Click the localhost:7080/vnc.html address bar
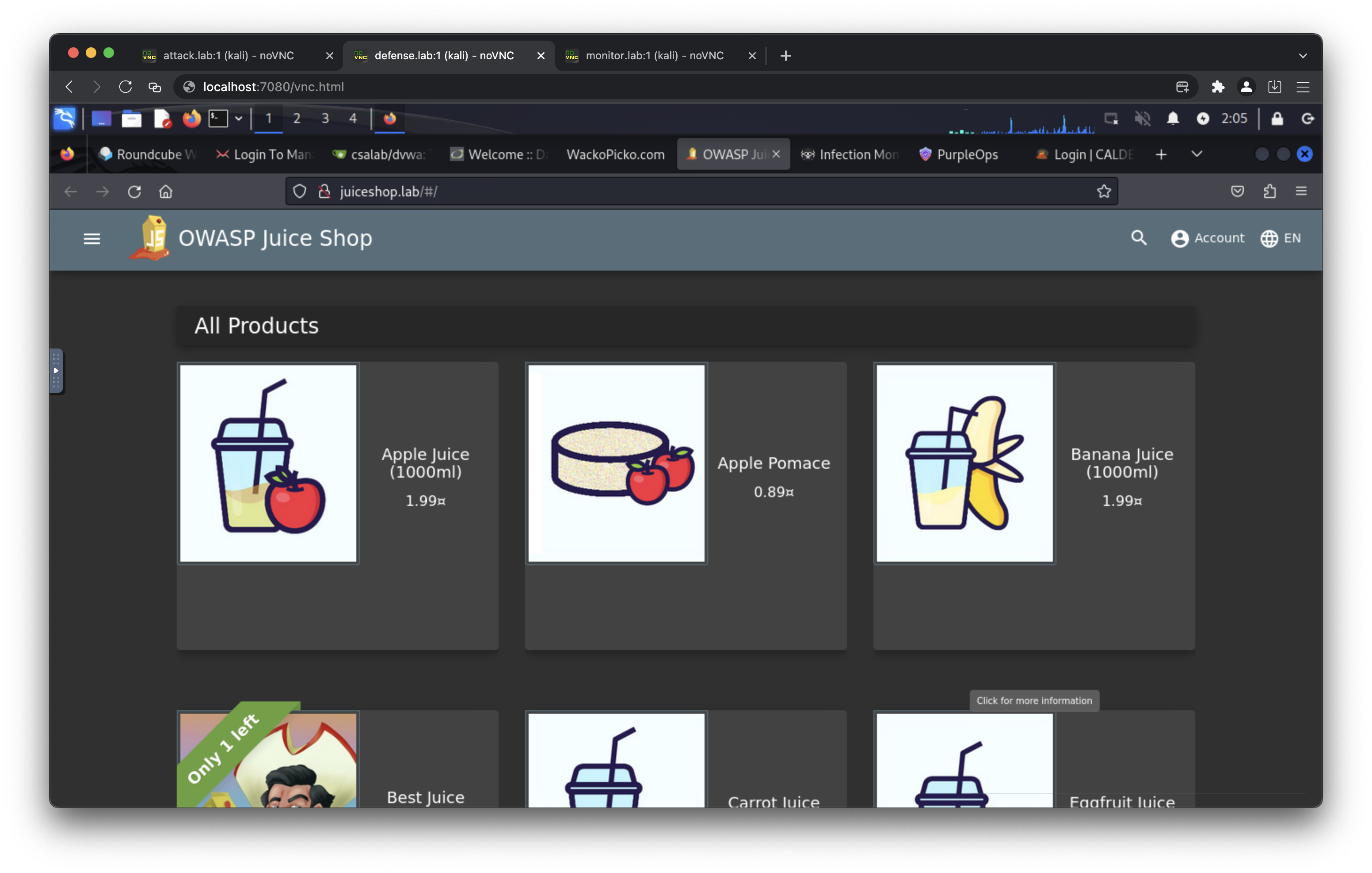This screenshot has width=1372, height=873. point(686,87)
